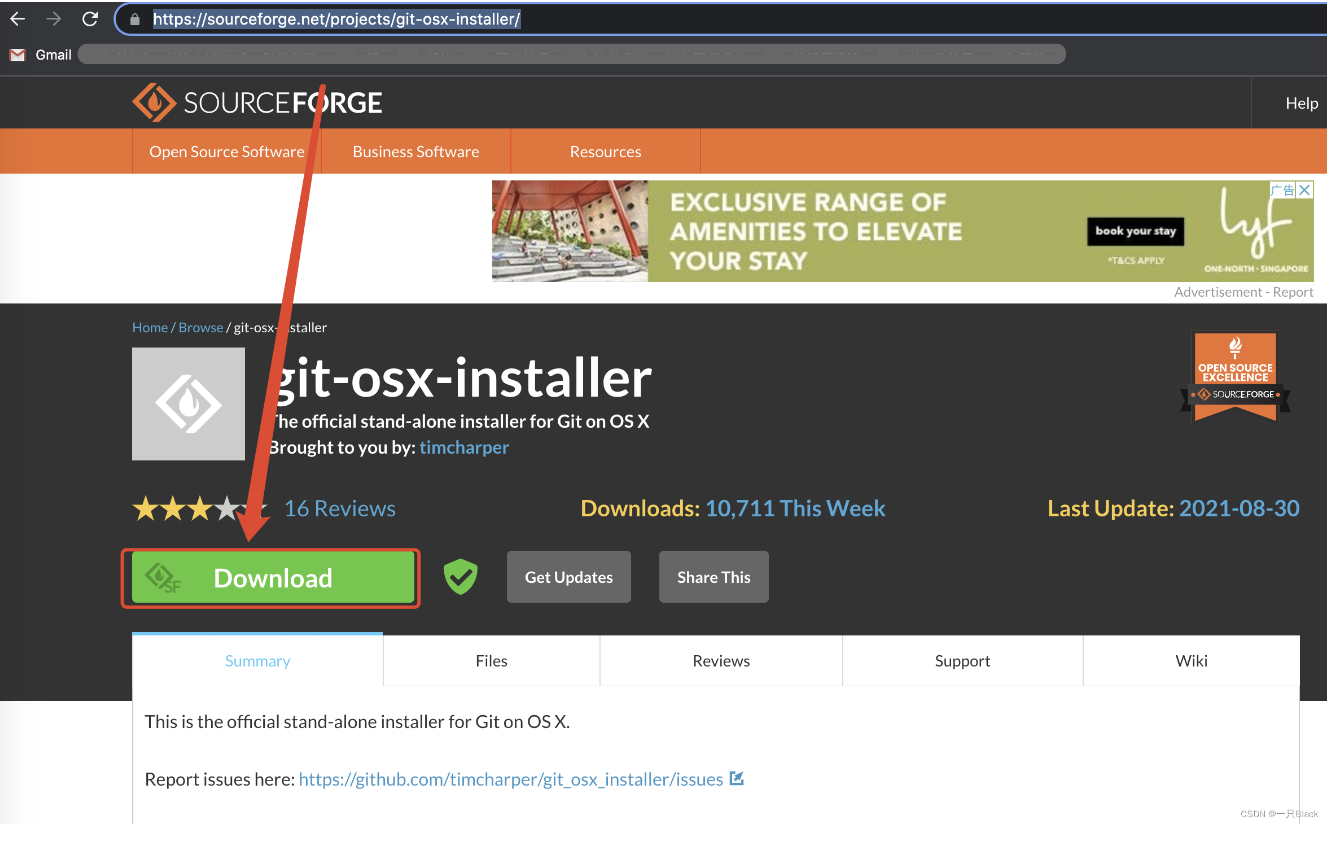Switch to the Support tab
1330x854 pixels.
(963, 660)
